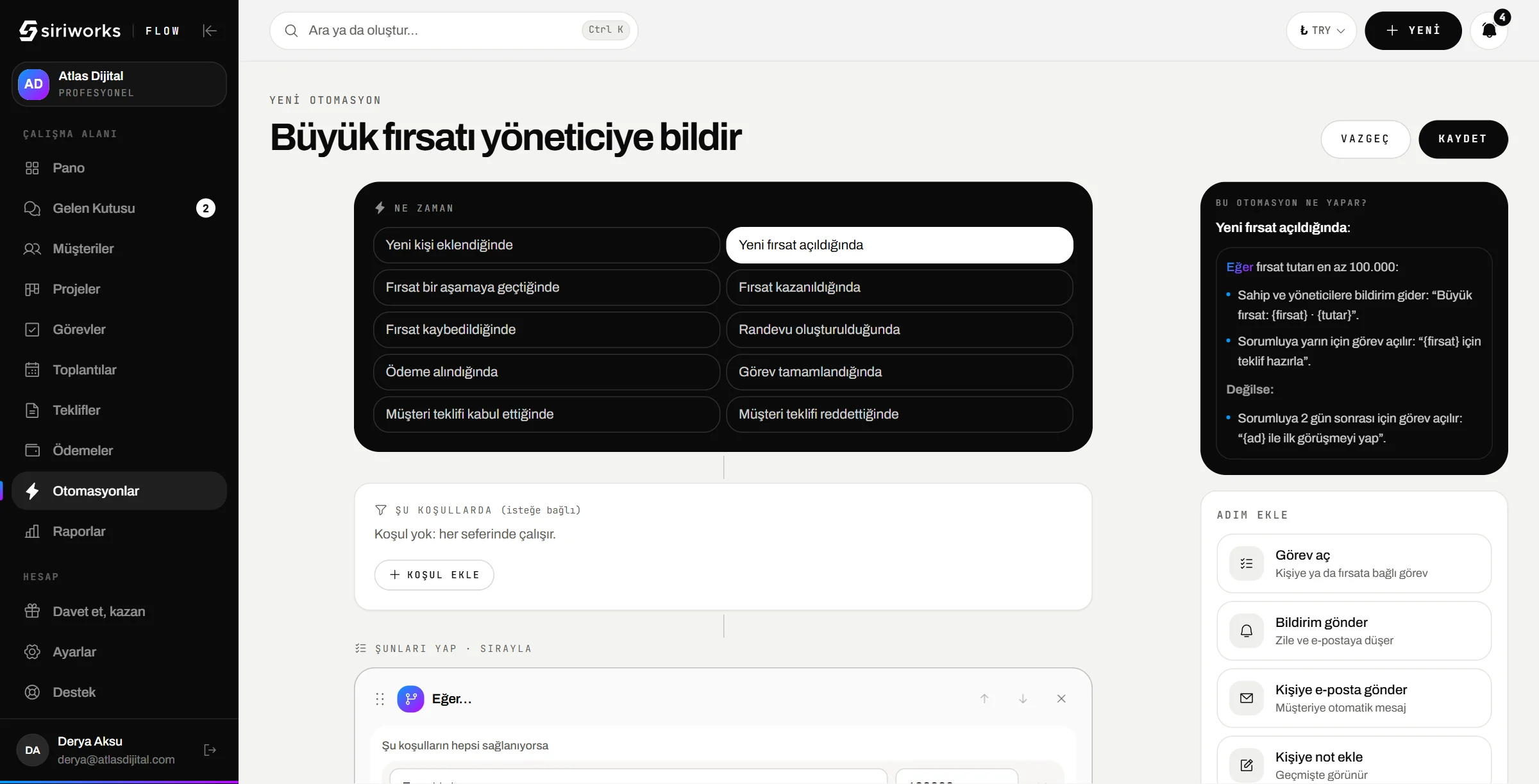Move the Eğer step up

(984, 699)
